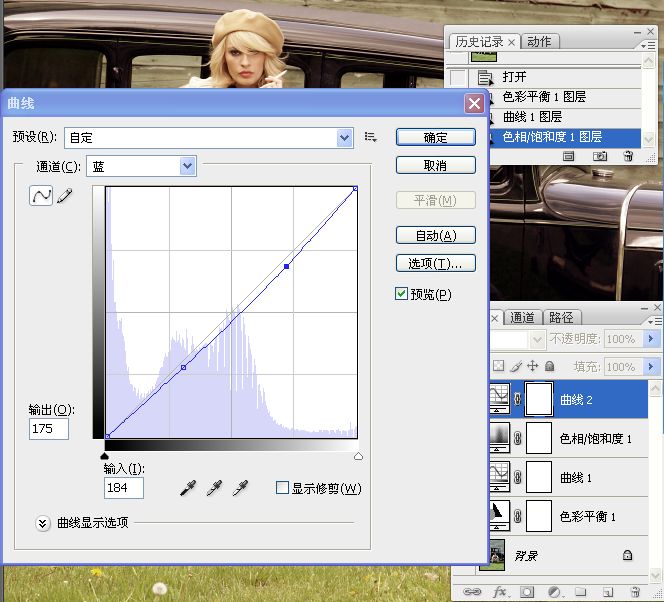Click the add layer style fx icon

[x=501, y=591]
